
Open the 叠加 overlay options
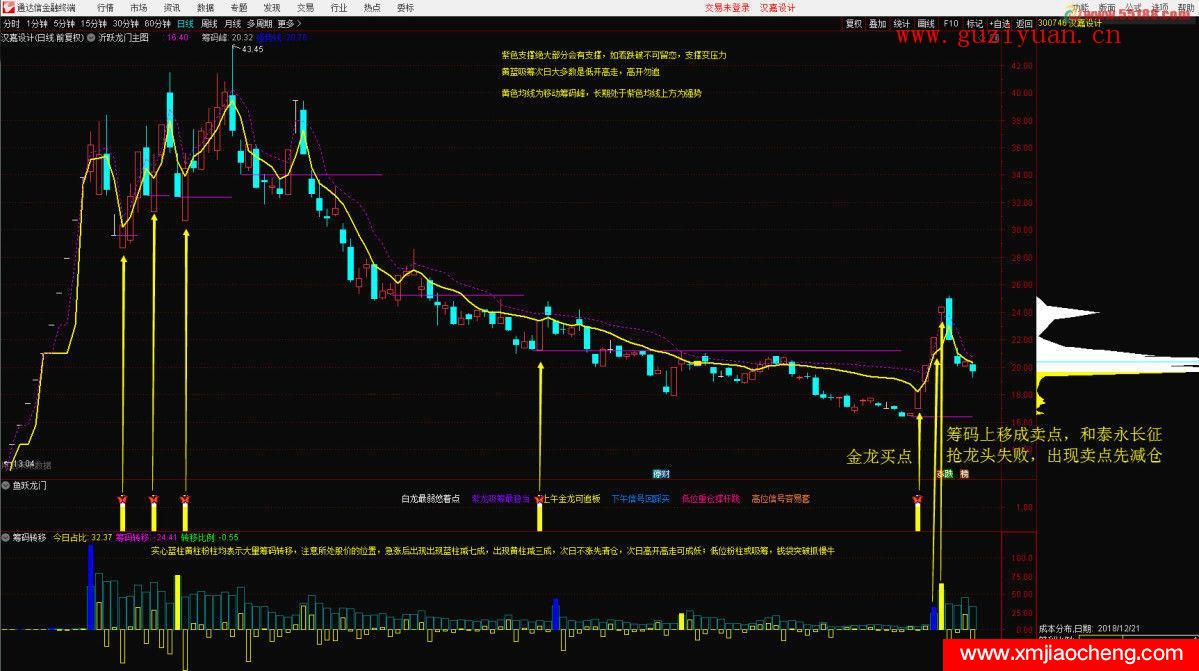click(x=877, y=22)
